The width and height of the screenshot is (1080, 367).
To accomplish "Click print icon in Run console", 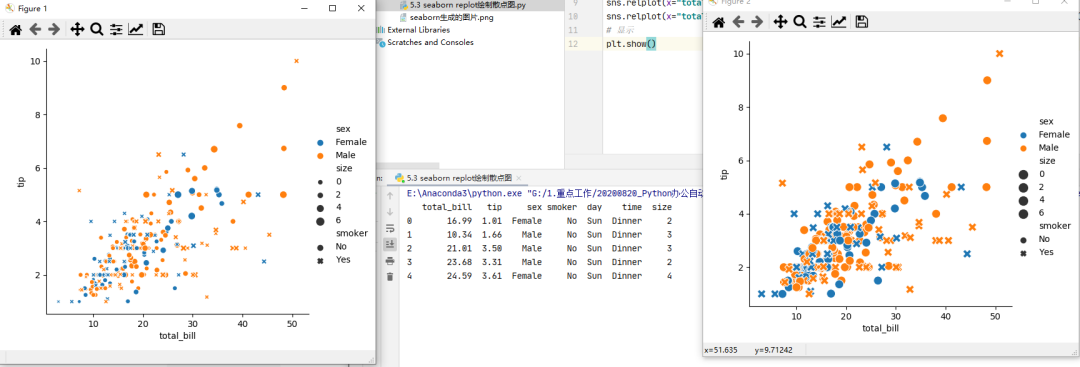I will (x=390, y=260).
